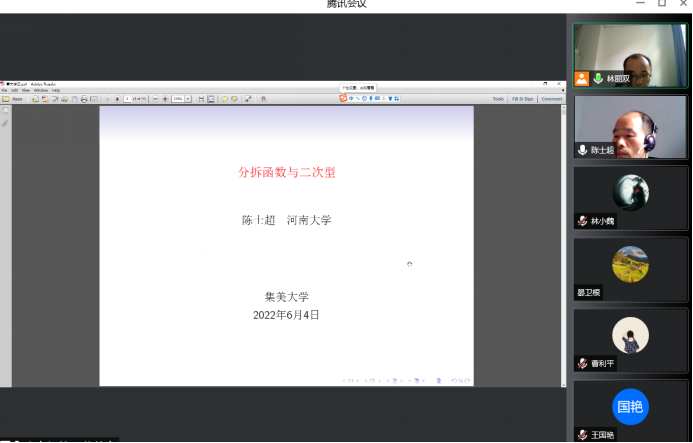Viewport: 693px width, 443px height.
Task: Click the Open button in Adobe Reader toolbar
Action: pyautogui.click(x=13, y=99)
